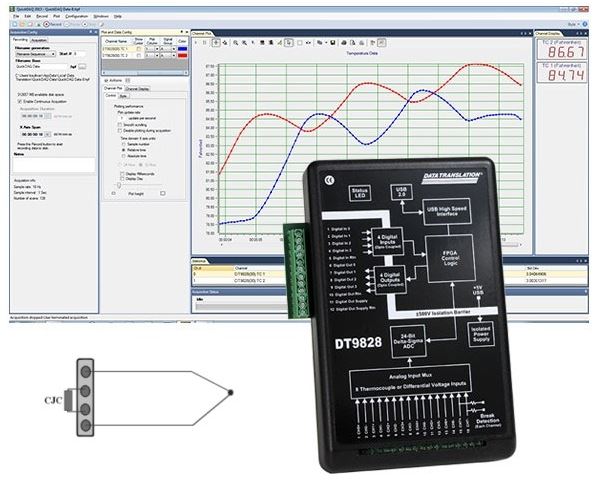
Task: Open Signal Group dropdown for TC 1
Action: 173,49
